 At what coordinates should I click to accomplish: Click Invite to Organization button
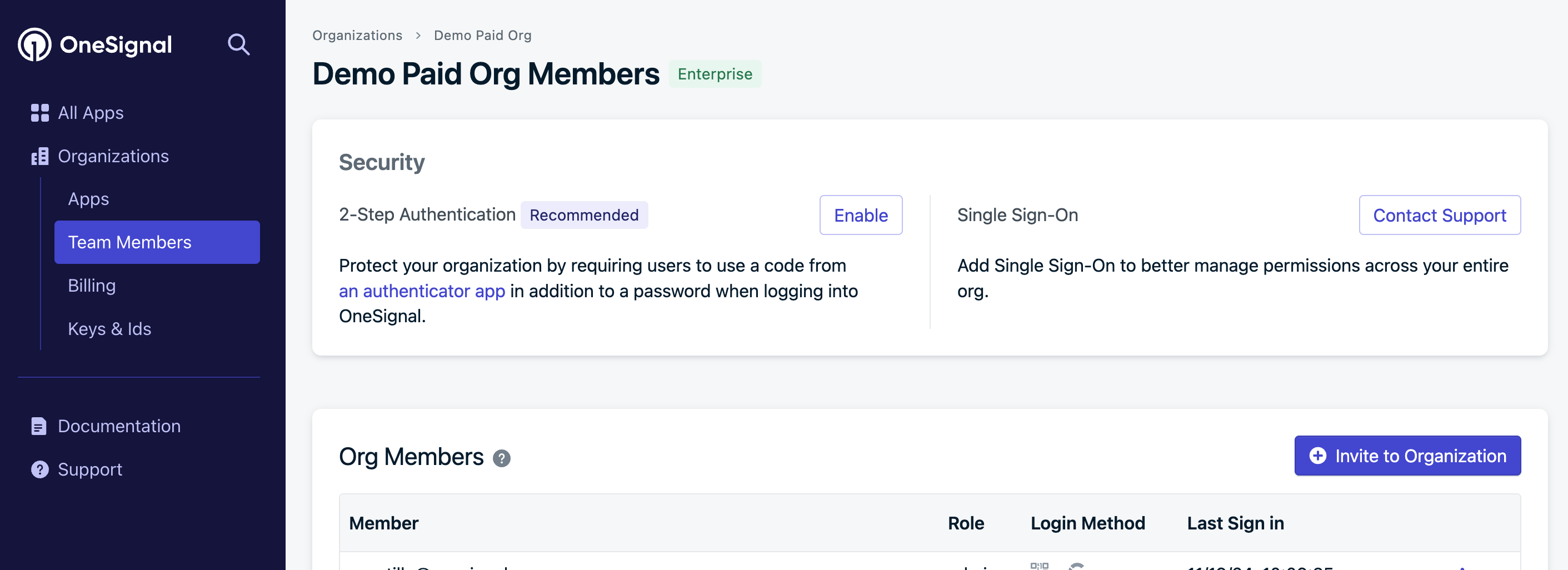(1407, 456)
